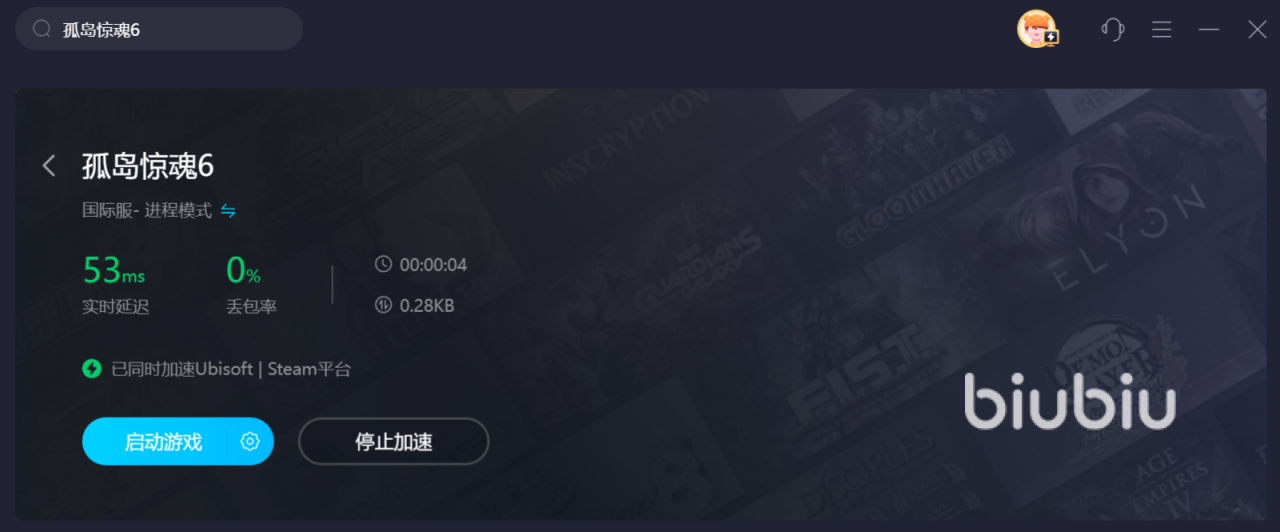Image resolution: width=1280 pixels, height=532 pixels.
Task: Close the biubiu accelerator window
Action: 1257,29
